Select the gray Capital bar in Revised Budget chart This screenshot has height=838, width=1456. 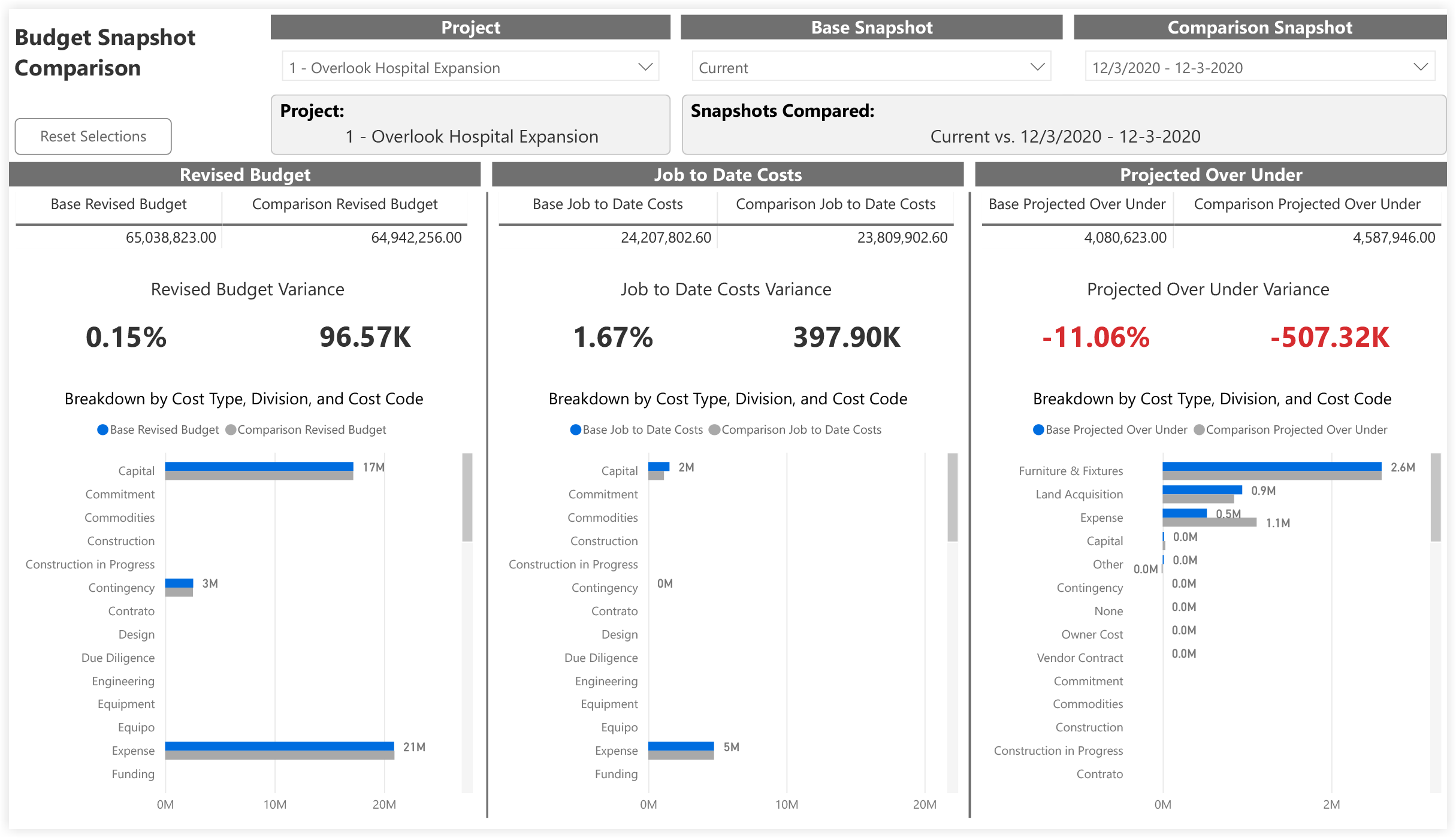click(259, 476)
